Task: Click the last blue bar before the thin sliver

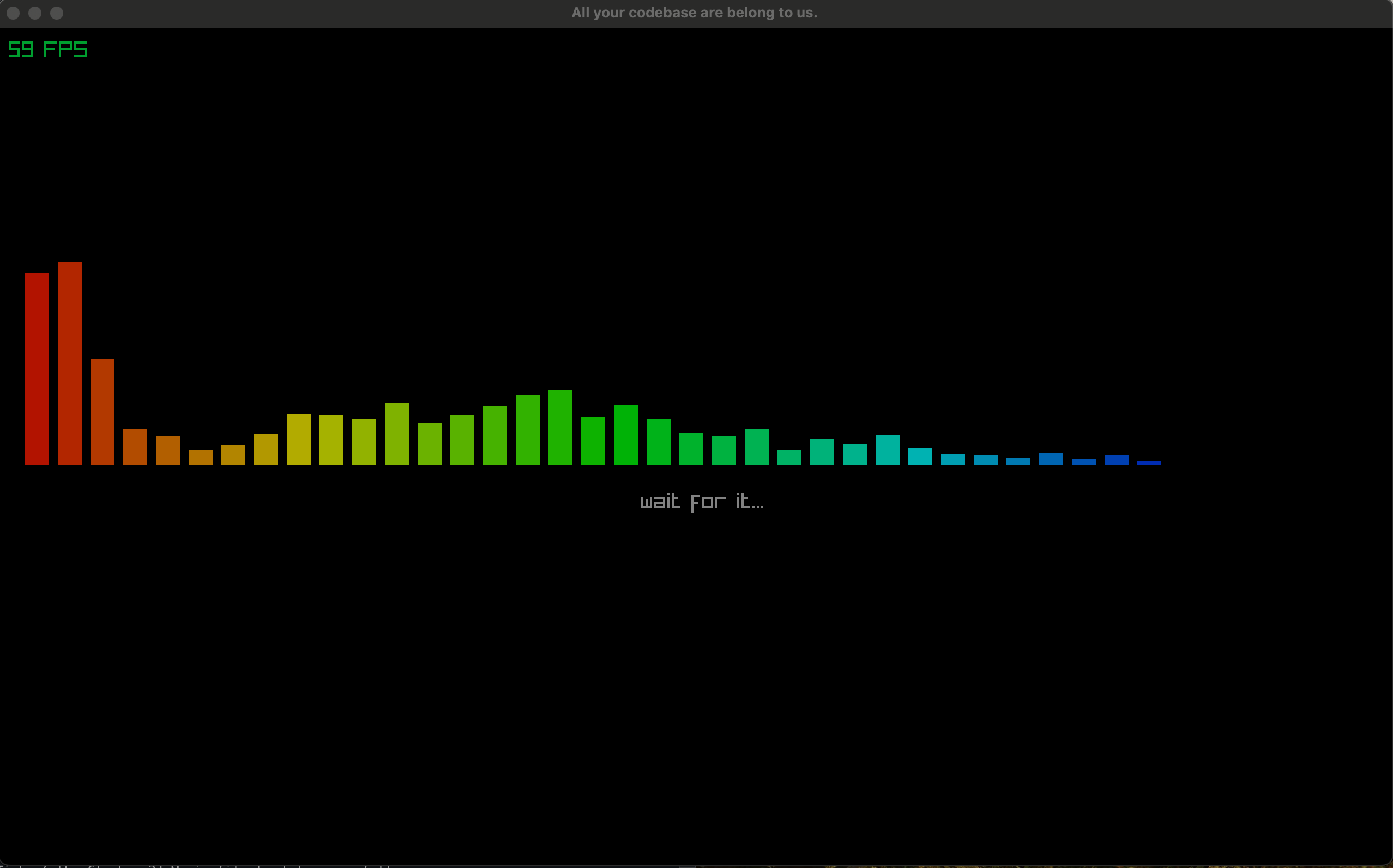Action: tap(1117, 459)
